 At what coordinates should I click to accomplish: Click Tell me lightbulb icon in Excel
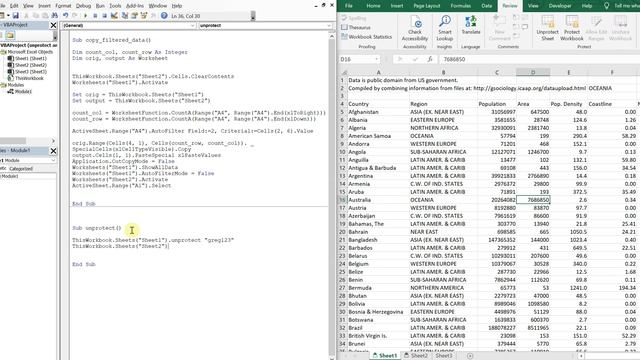(607, 6)
